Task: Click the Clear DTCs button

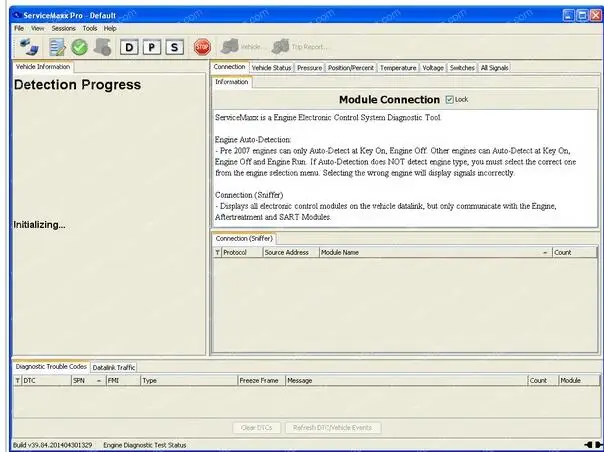Action: pyautogui.click(x=257, y=428)
